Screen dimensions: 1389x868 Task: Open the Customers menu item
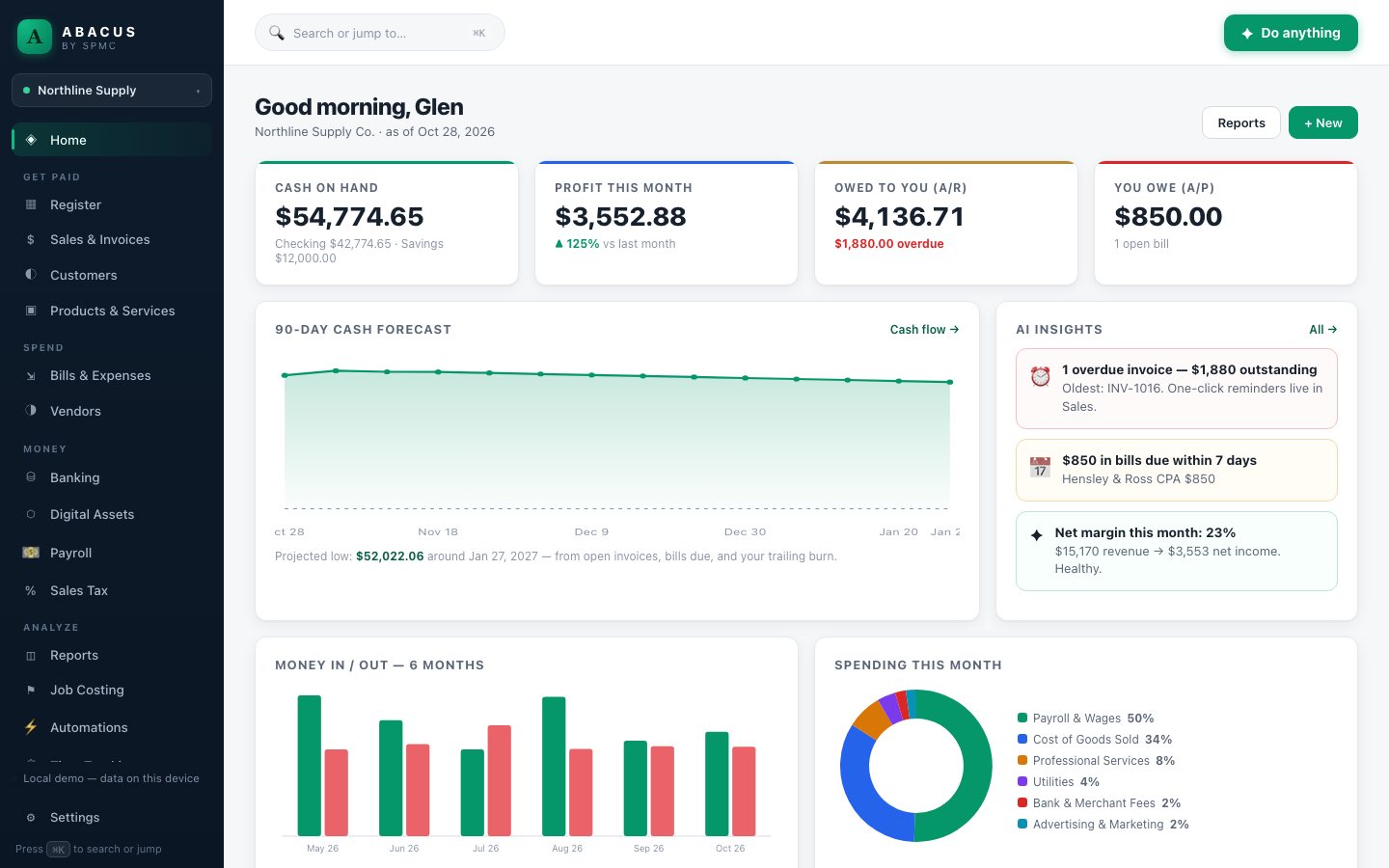(x=112, y=275)
